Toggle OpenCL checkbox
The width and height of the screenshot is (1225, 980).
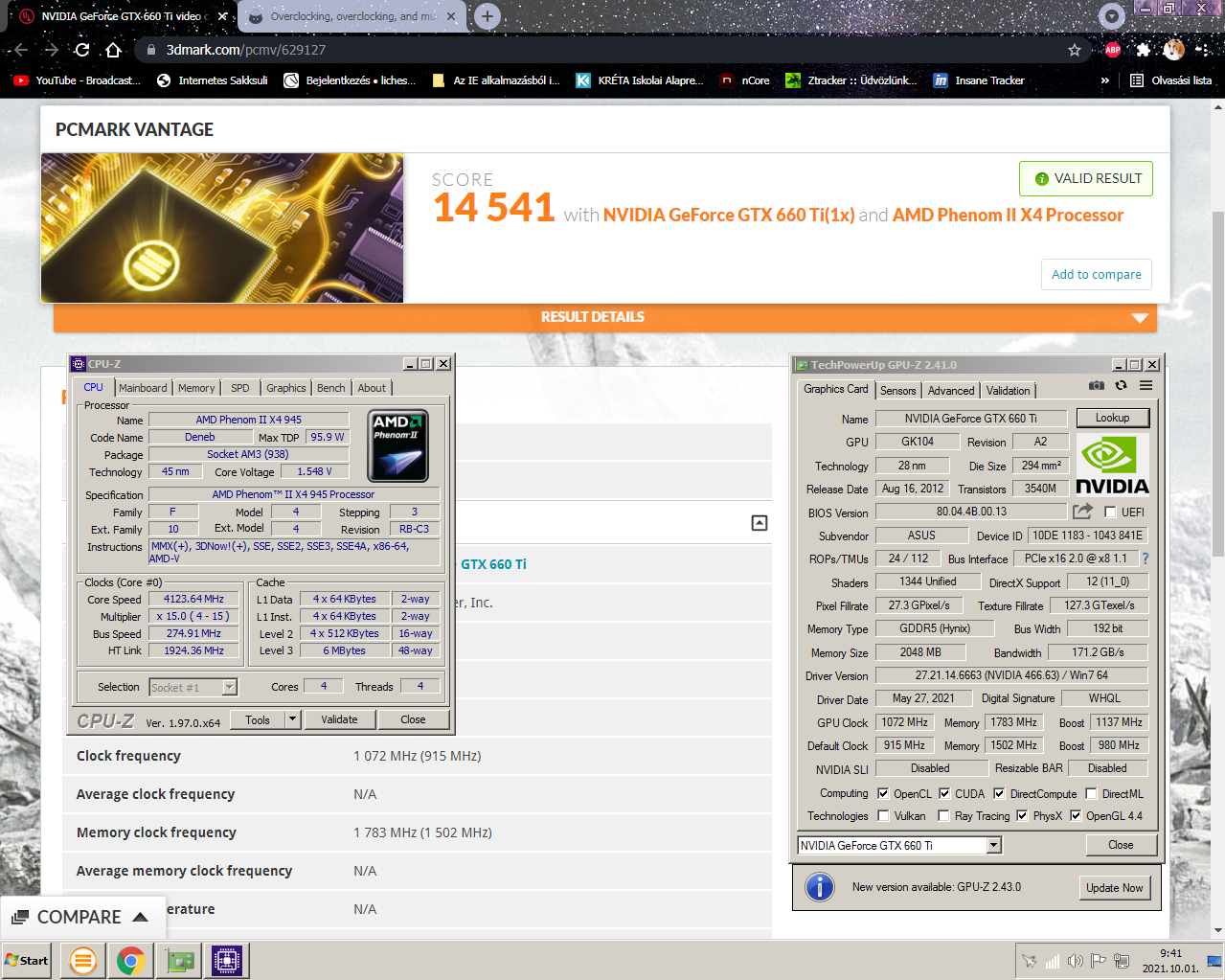click(883, 793)
